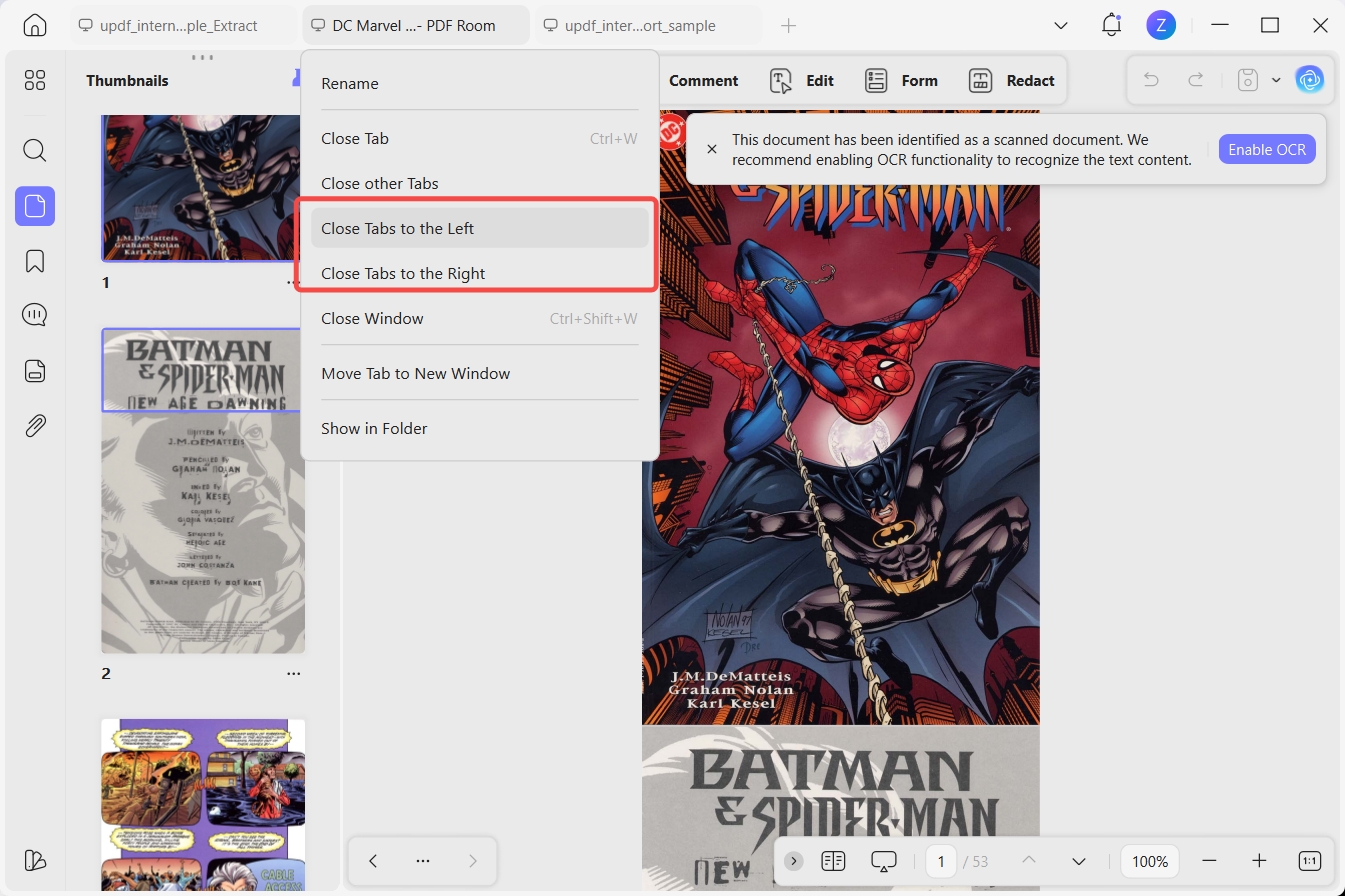Select Close Tab in the context menu

480,138
